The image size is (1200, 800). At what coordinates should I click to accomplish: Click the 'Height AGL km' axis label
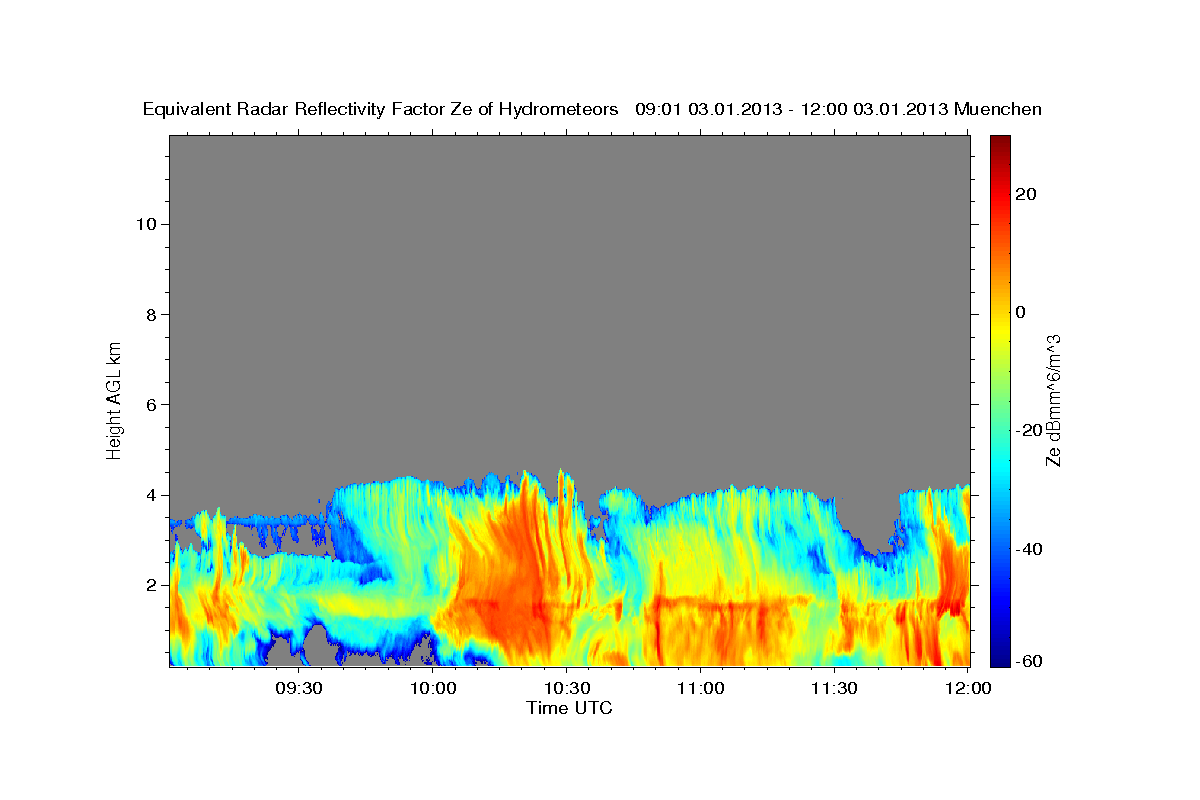click(115, 399)
